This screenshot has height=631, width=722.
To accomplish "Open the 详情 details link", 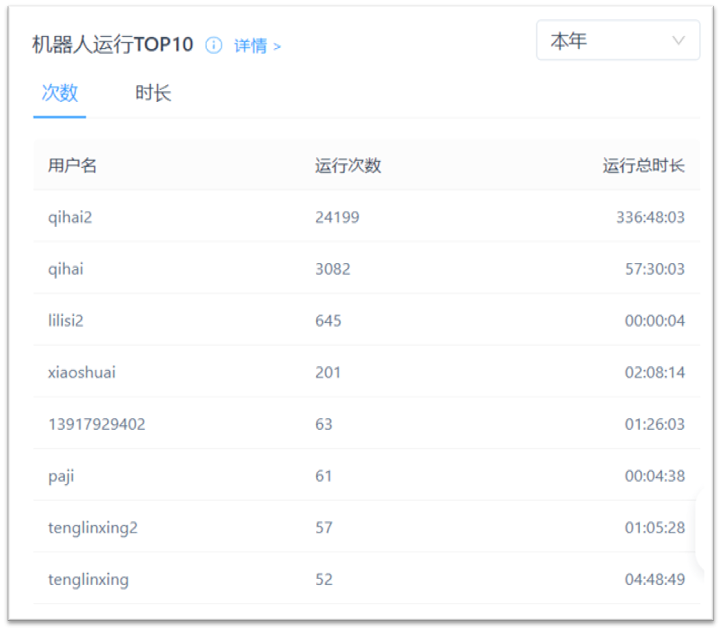I will 257,46.
